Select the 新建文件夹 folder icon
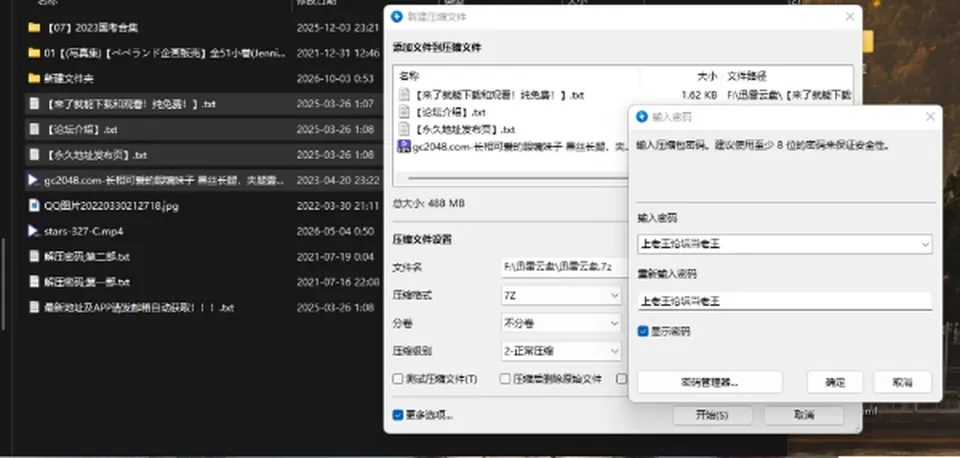The height and width of the screenshot is (458, 960). (x=34, y=78)
